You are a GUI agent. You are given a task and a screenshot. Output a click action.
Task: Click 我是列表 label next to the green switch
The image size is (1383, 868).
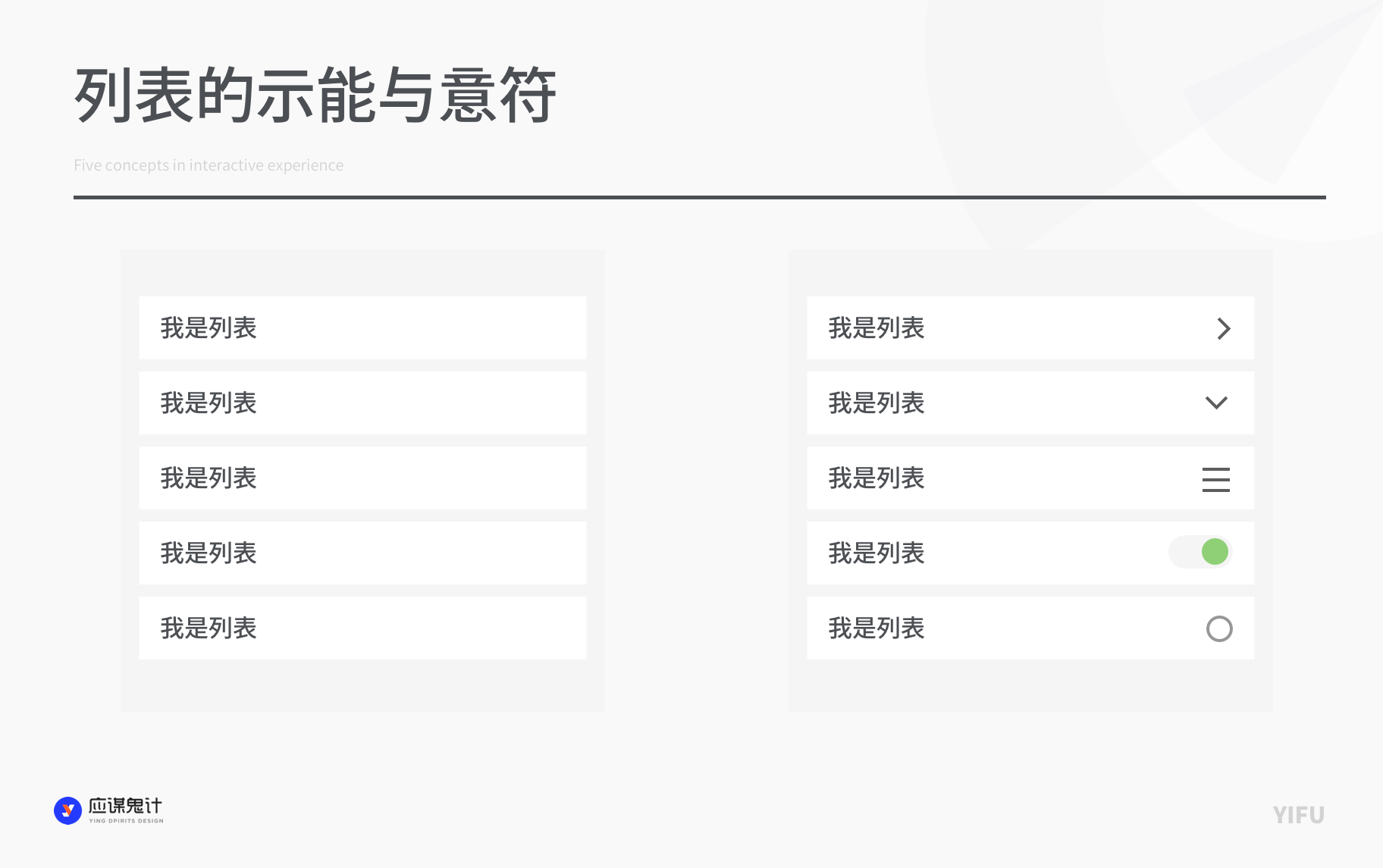[877, 553]
